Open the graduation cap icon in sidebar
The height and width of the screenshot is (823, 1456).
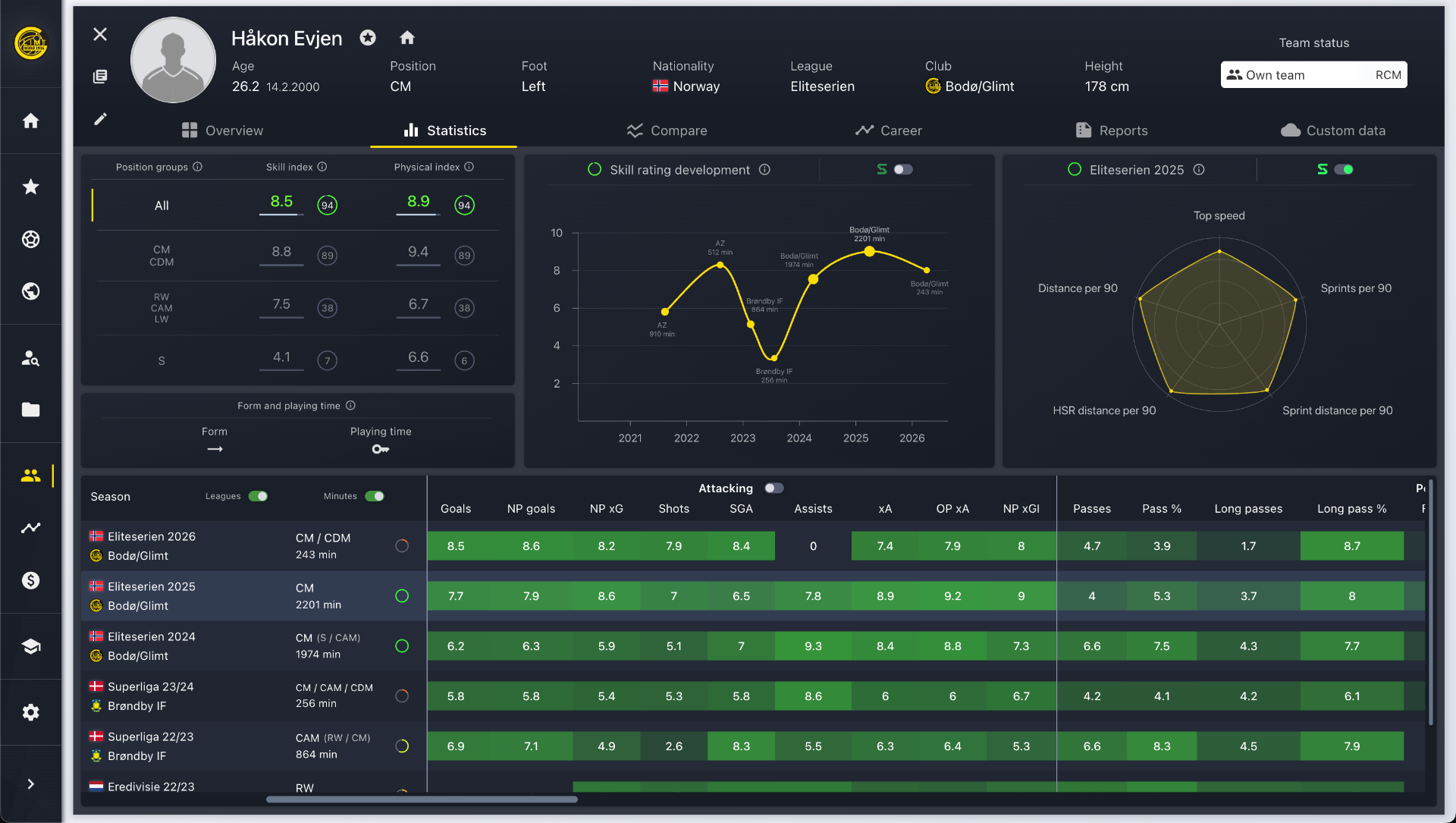(30, 646)
